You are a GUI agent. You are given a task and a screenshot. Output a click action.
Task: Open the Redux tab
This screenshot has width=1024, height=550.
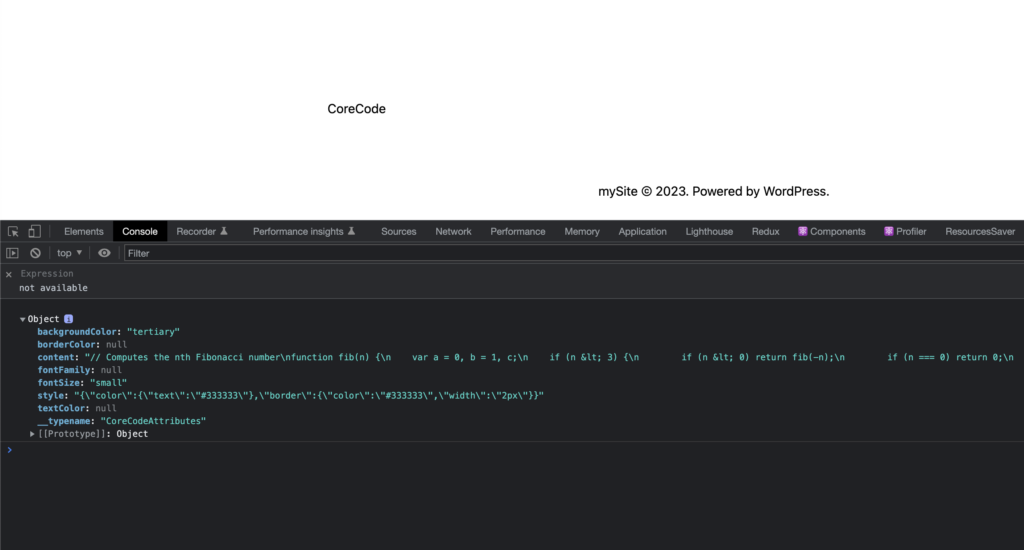[x=765, y=231]
